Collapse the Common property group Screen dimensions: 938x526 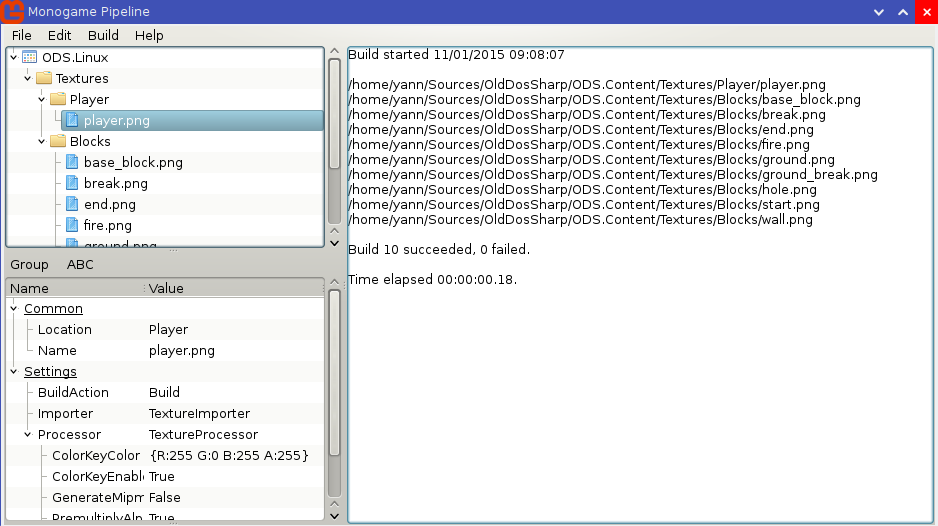14,309
